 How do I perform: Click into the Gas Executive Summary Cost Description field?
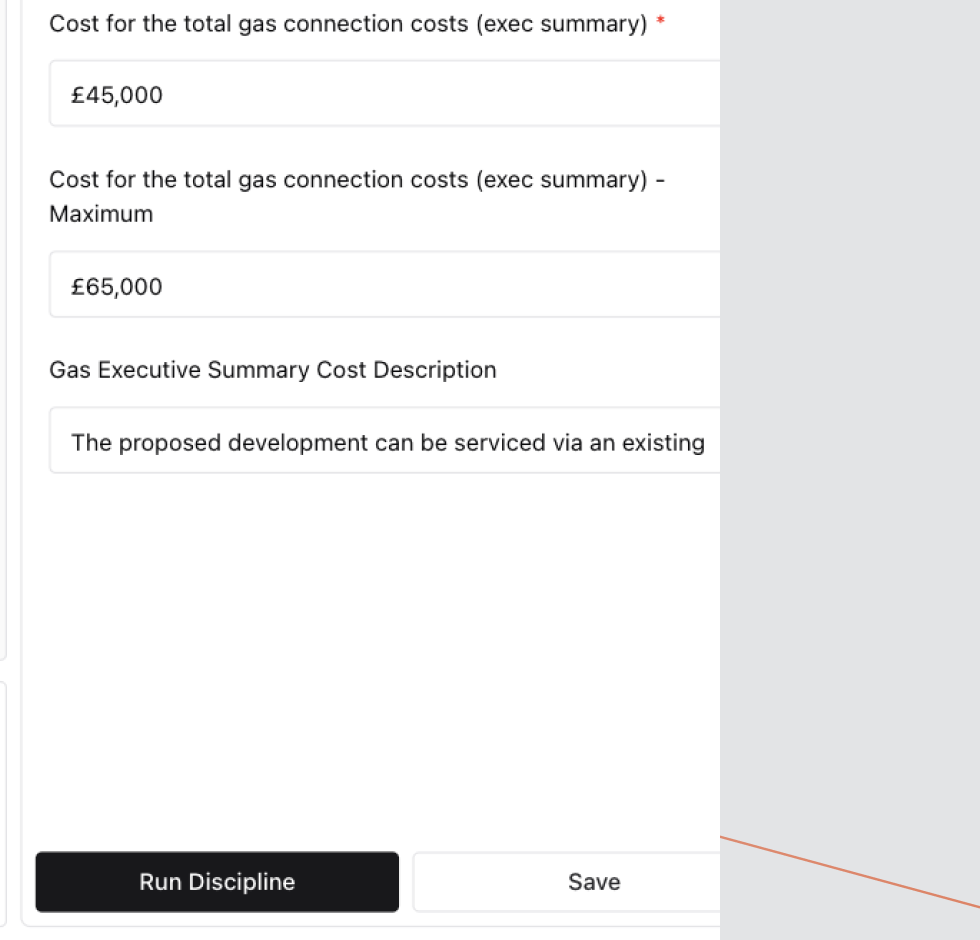point(385,441)
